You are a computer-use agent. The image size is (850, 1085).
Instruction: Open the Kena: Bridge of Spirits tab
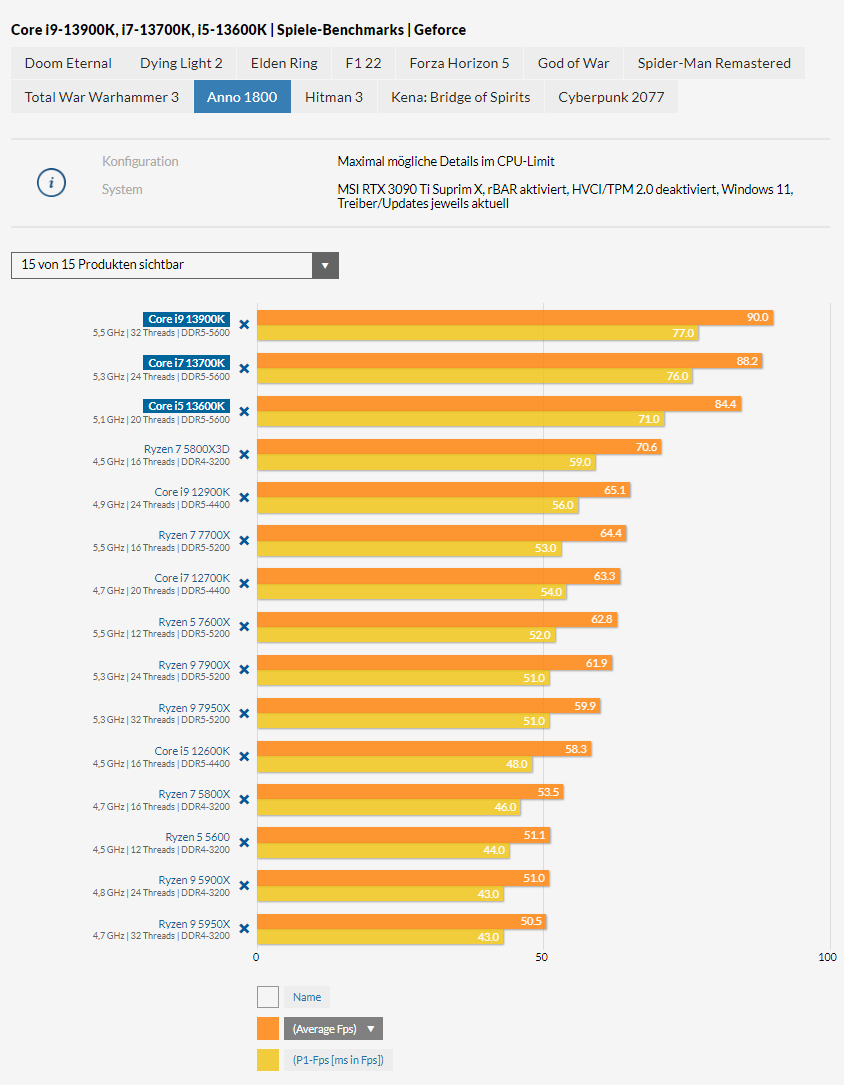(460, 97)
